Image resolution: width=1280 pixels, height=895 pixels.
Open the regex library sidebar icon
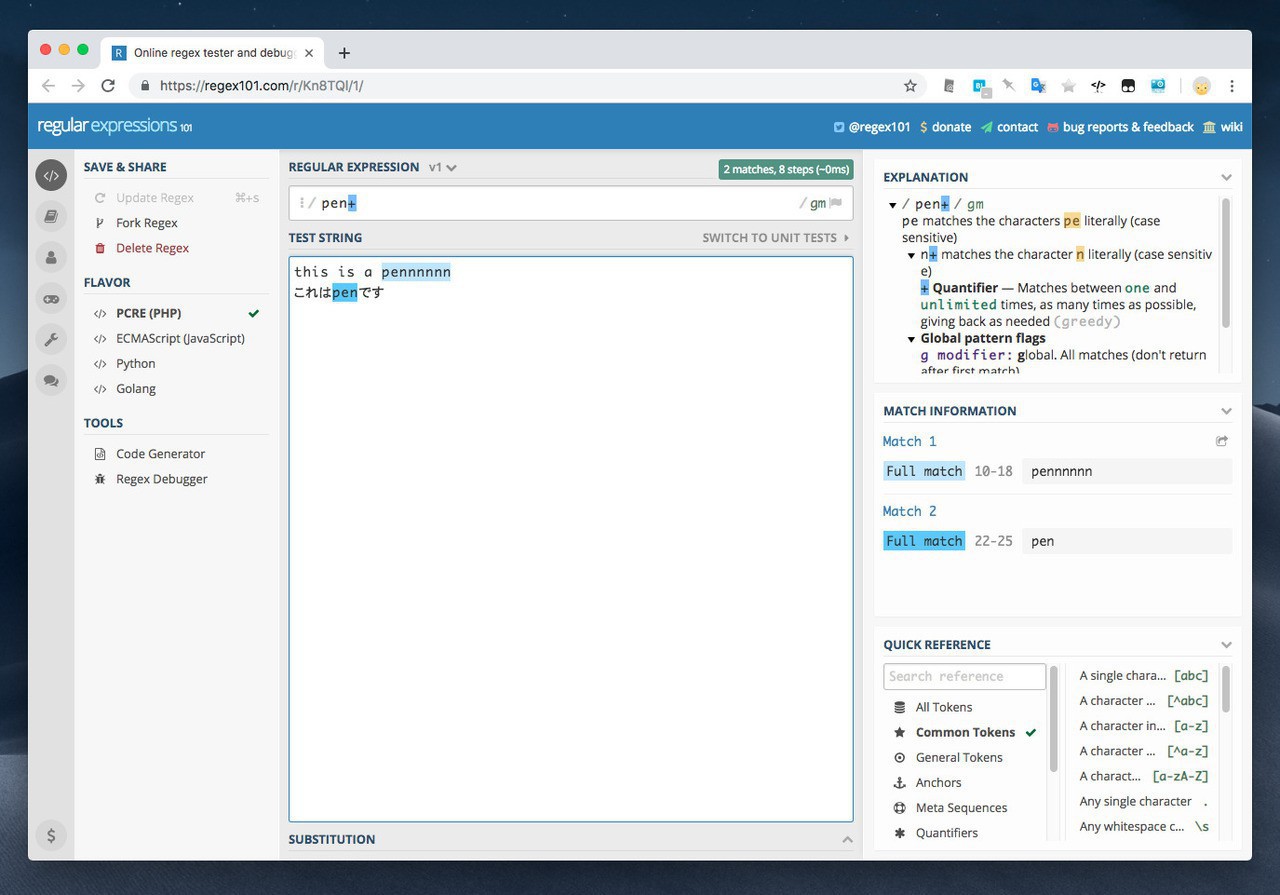pyautogui.click(x=51, y=216)
